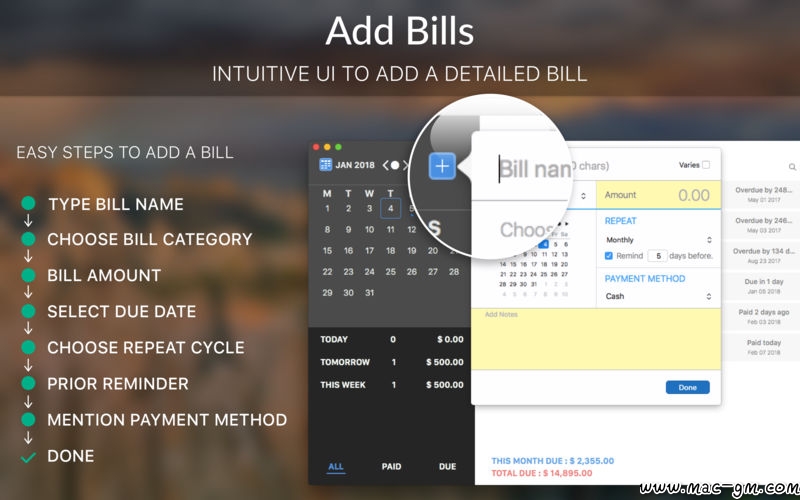Viewport: 800px width, 500px height.
Task: Click THIS MONTH DUE $2,355.00 text
Action: pos(553,461)
